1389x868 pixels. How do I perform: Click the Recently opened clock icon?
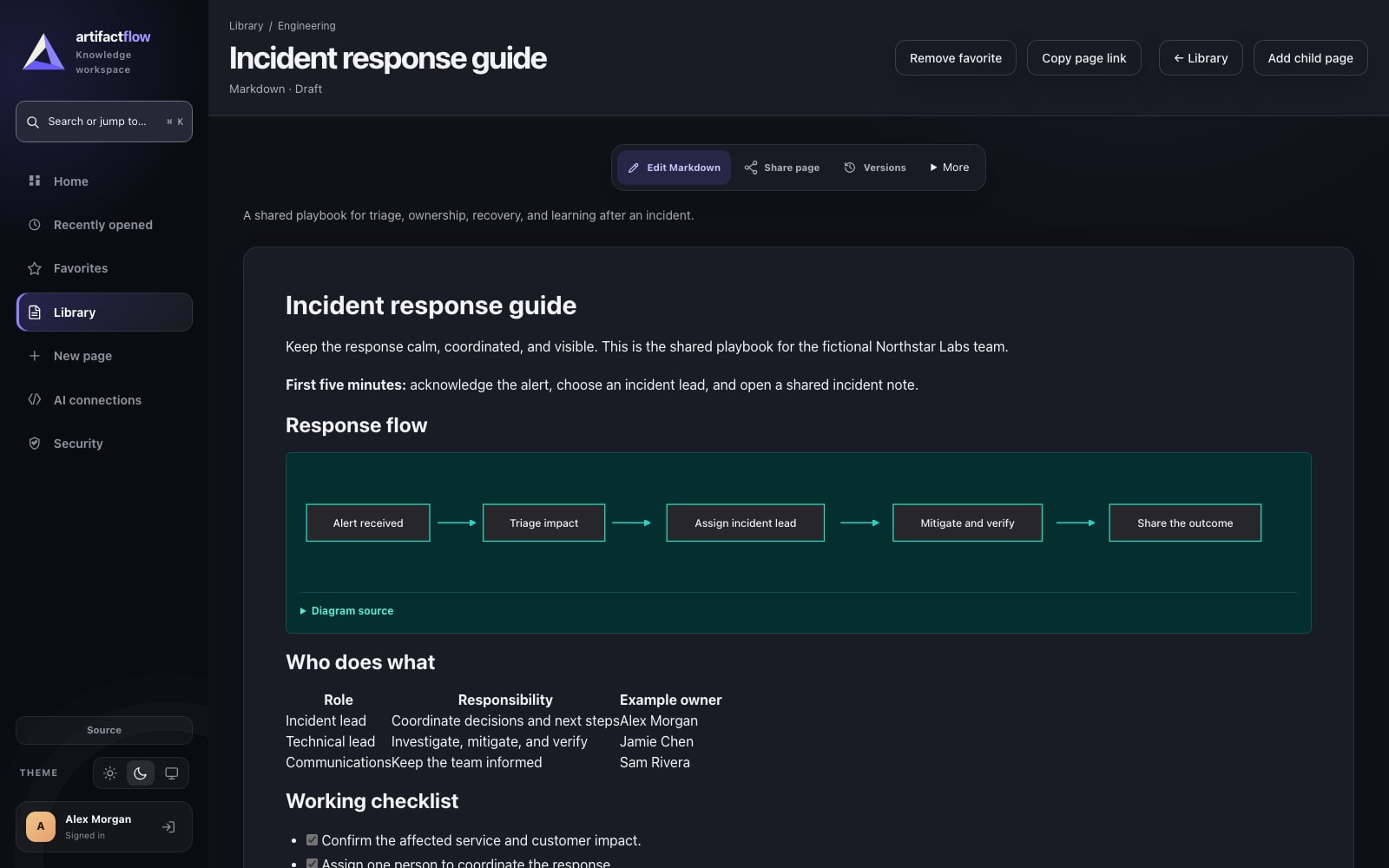(35, 225)
